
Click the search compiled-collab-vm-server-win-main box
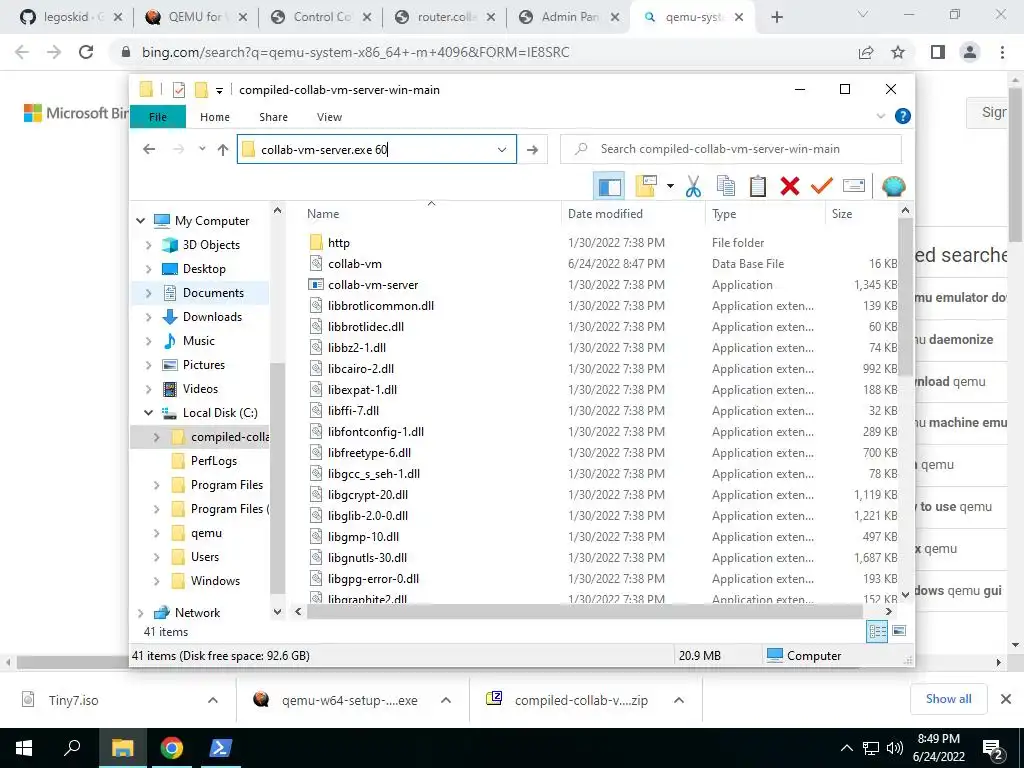pos(731,149)
